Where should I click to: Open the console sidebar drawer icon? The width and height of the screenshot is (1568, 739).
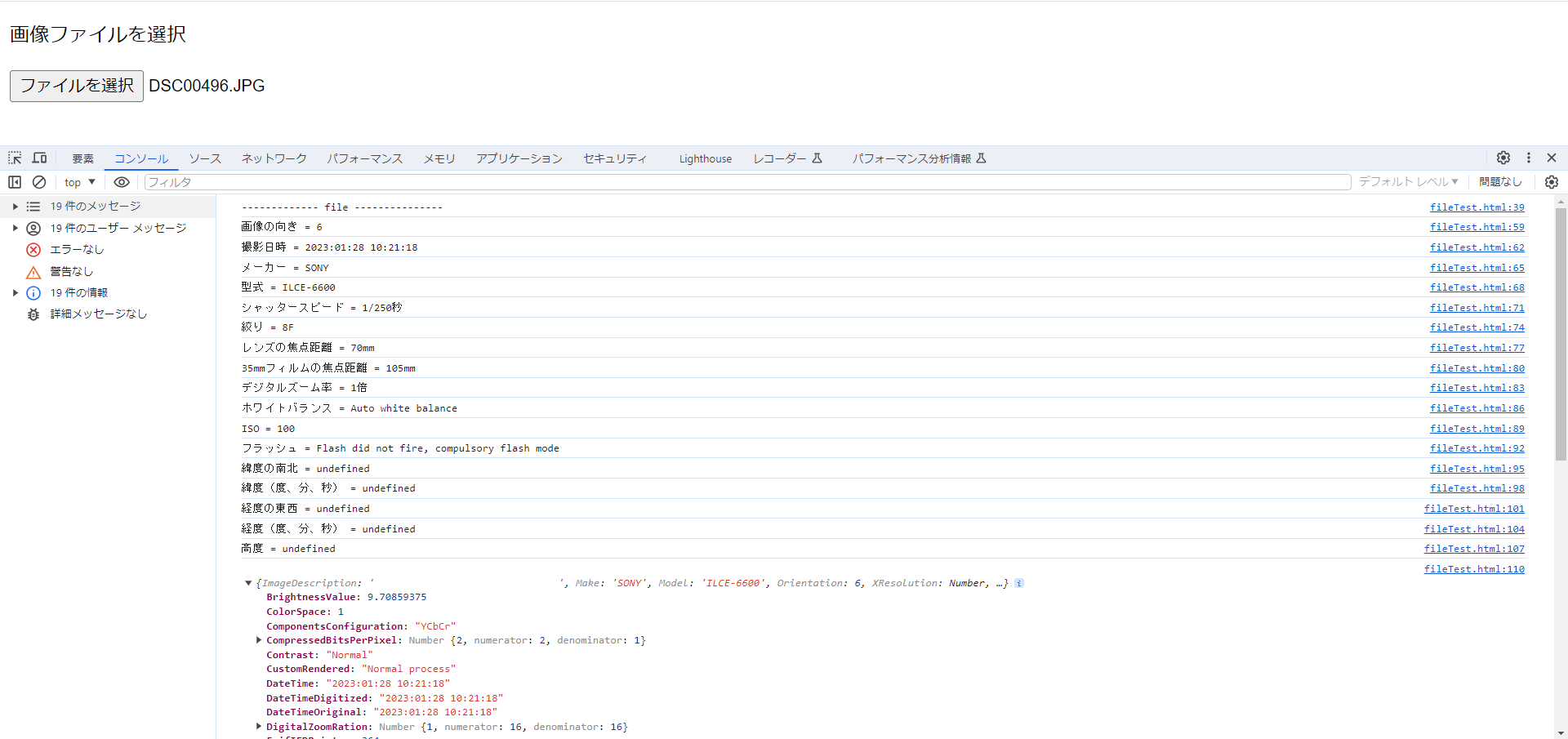14,182
